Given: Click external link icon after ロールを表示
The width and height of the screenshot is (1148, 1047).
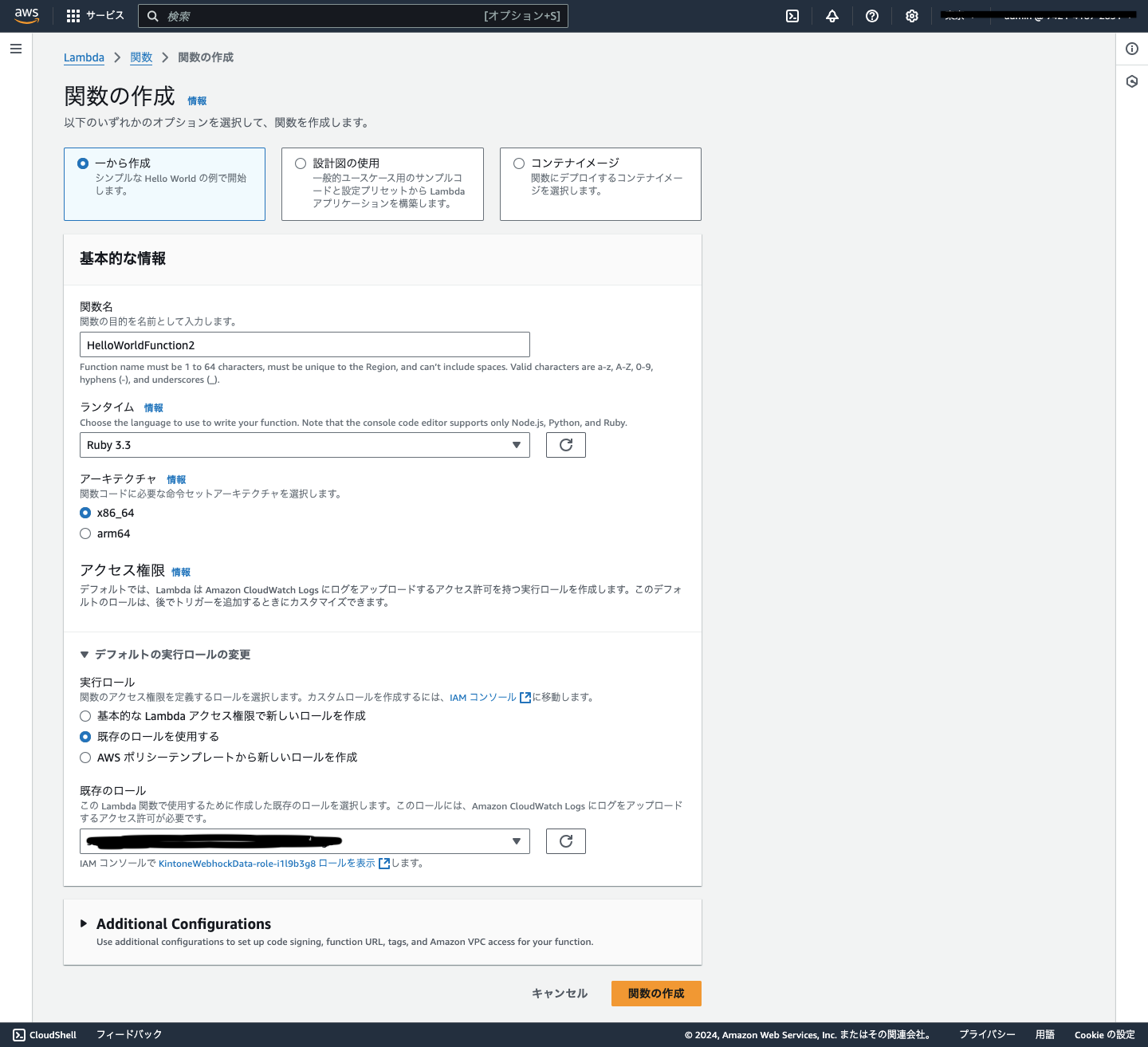Looking at the screenshot, I should (384, 864).
